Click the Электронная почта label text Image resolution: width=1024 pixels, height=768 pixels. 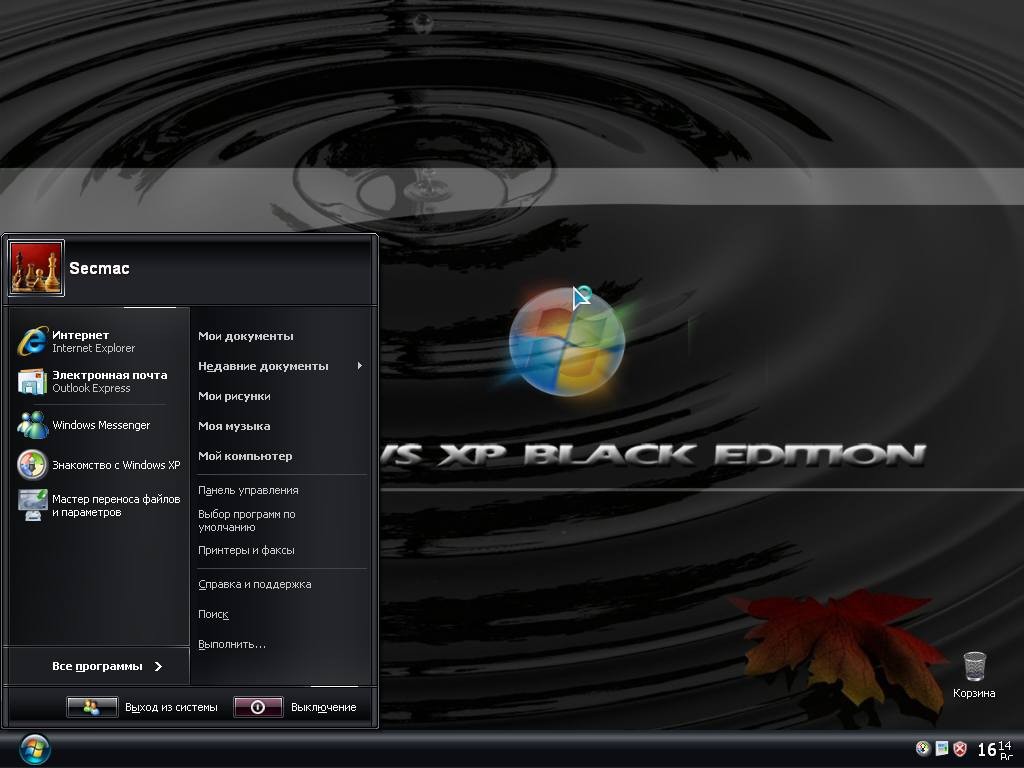tap(110, 375)
